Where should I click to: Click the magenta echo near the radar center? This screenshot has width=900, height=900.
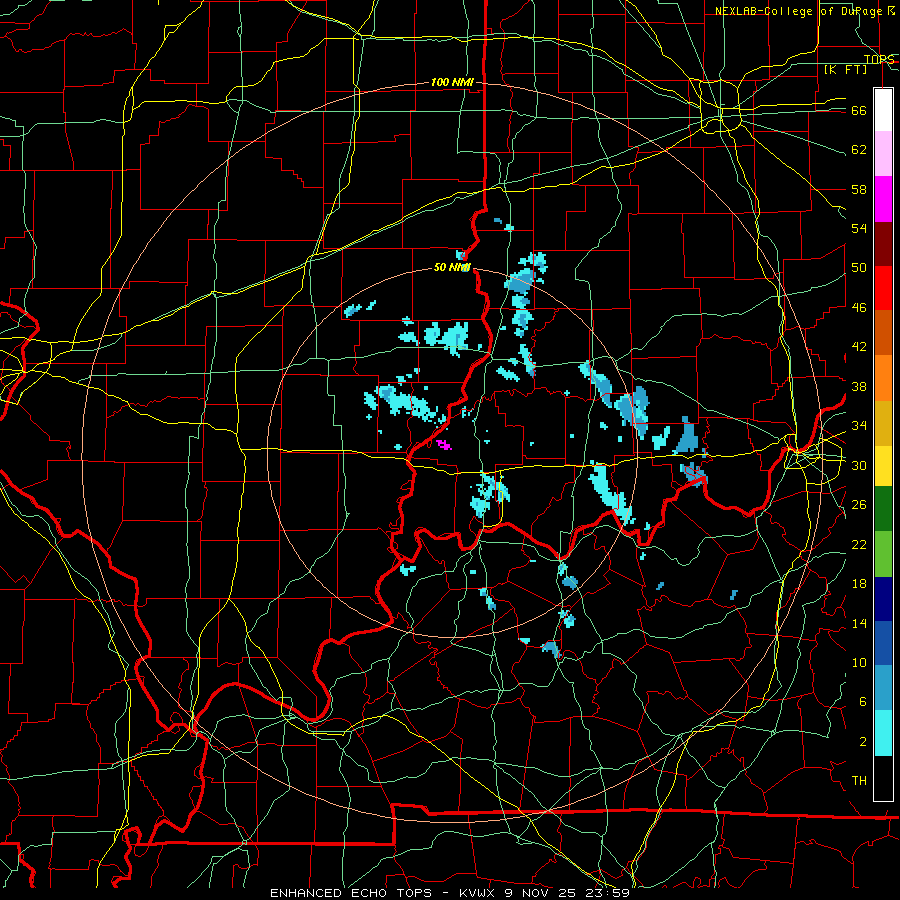(444, 444)
